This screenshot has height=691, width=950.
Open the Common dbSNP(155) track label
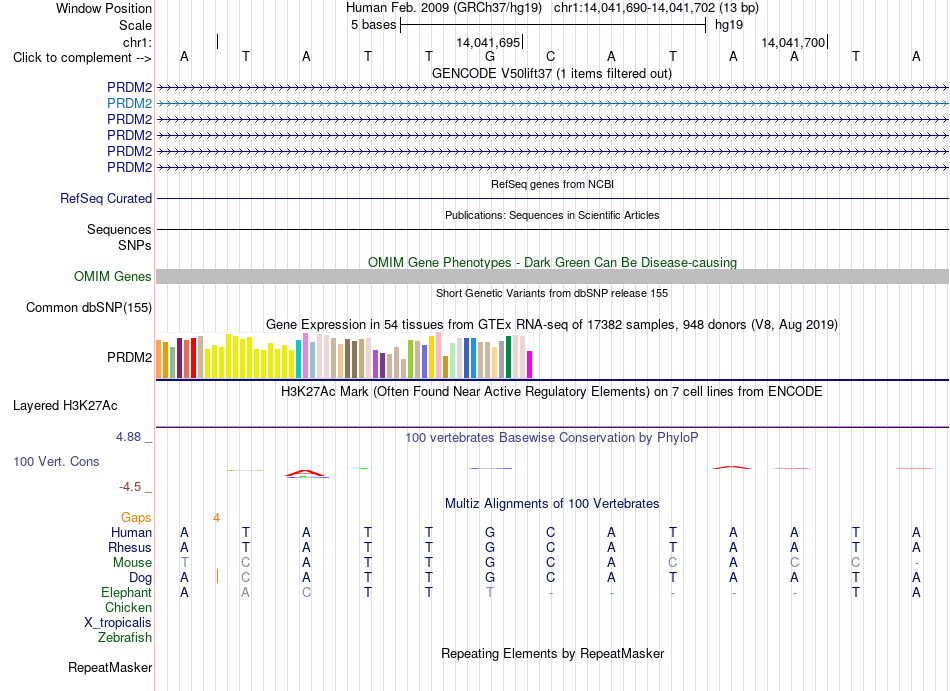(89, 308)
